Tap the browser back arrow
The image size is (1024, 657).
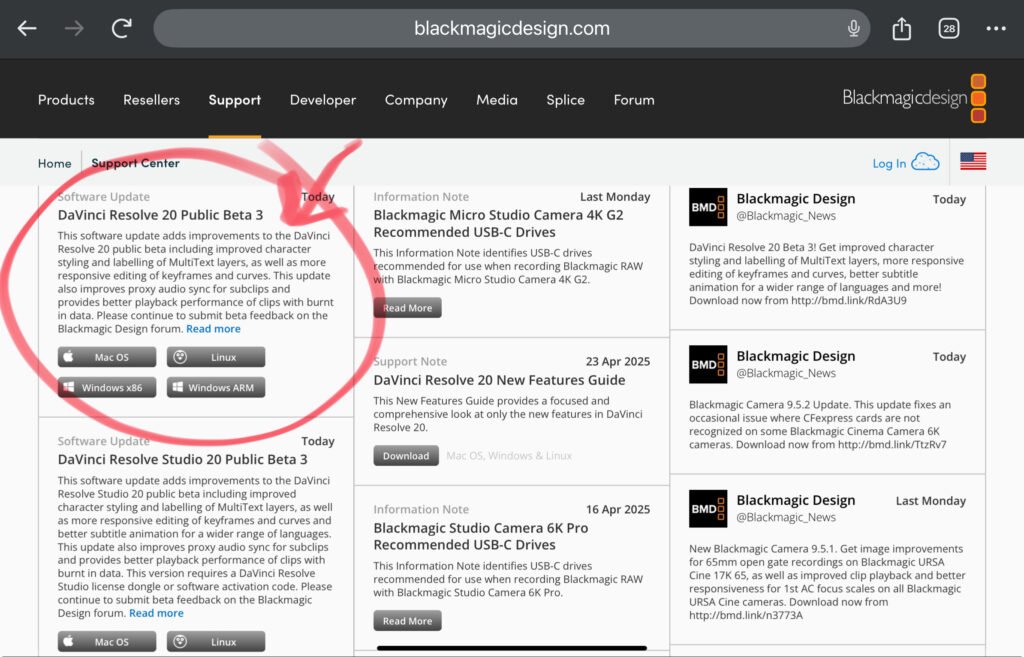pyautogui.click(x=27, y=28)
